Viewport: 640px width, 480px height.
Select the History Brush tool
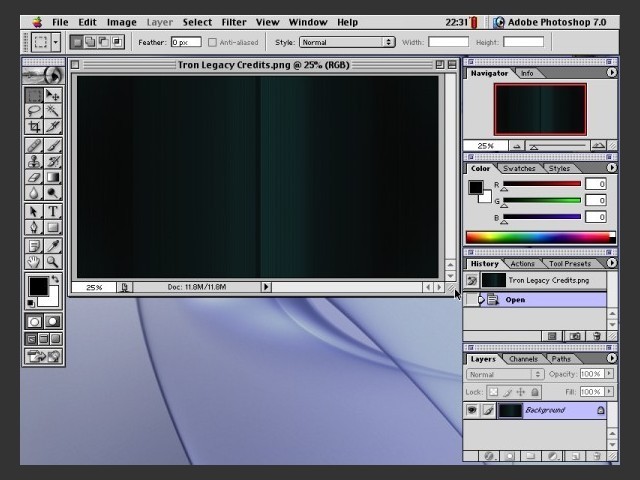53,161
